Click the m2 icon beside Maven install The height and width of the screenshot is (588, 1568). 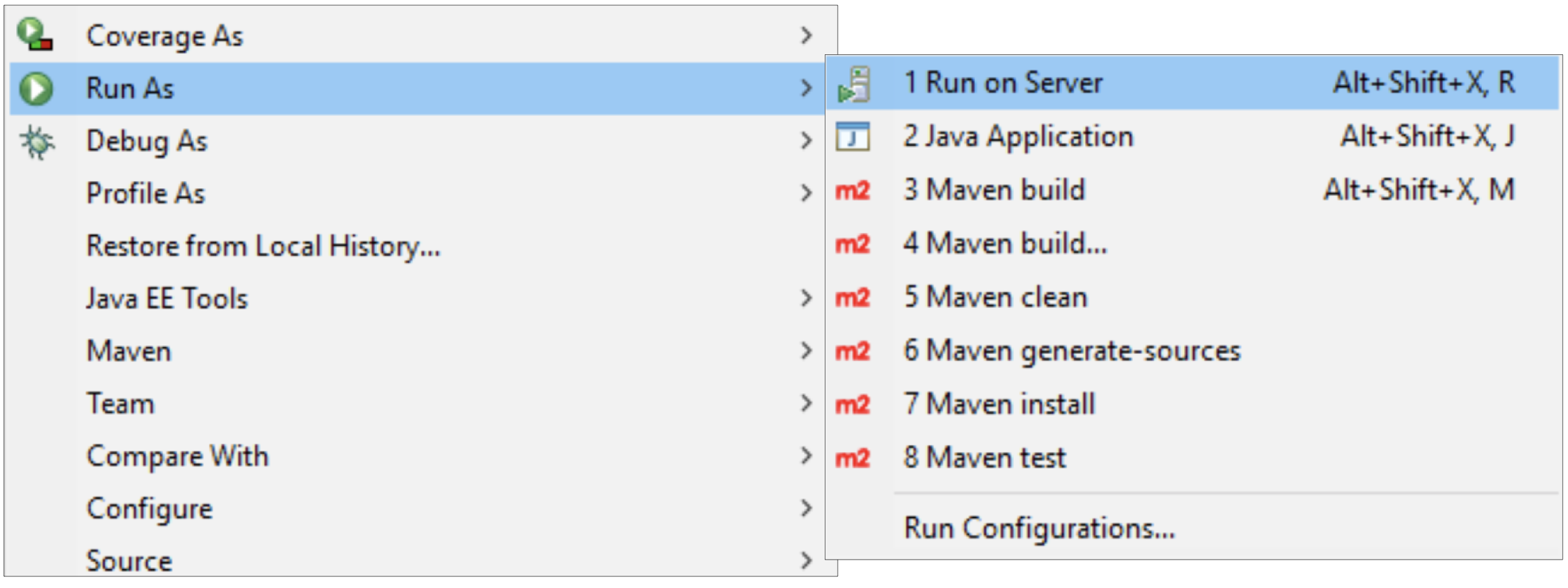853,405
